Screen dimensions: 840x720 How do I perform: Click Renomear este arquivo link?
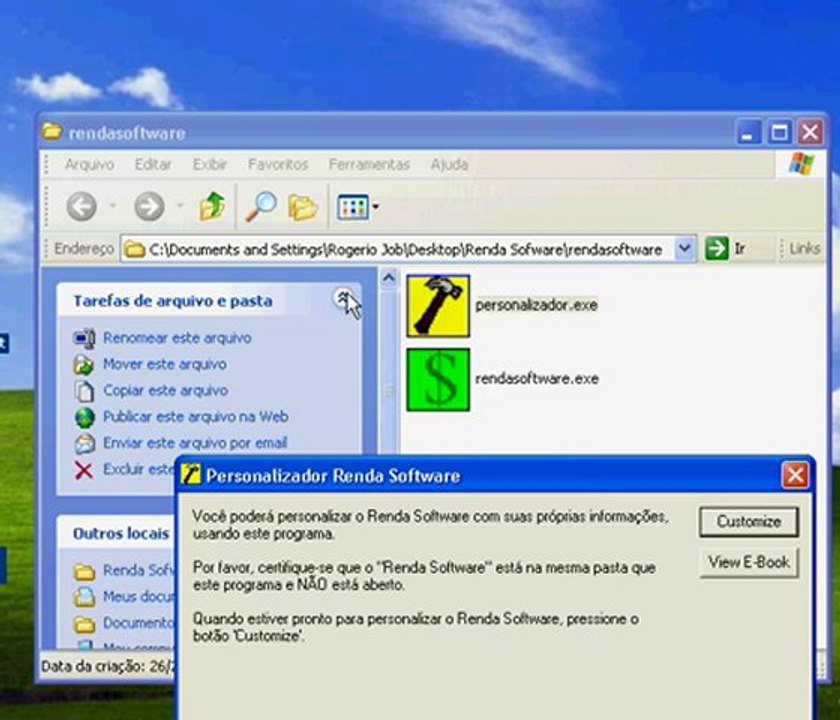click(x=177, y=338)
